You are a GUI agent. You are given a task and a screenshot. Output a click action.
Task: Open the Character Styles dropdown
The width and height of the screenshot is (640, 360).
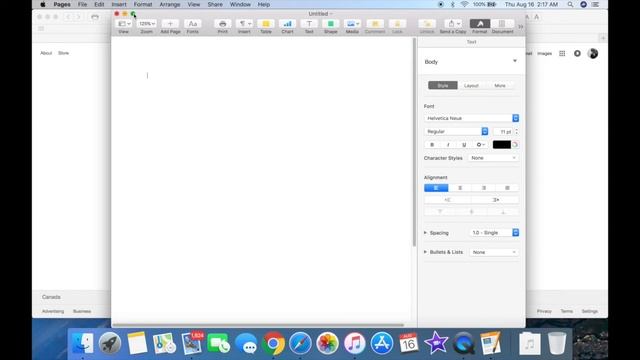[493, 158]
